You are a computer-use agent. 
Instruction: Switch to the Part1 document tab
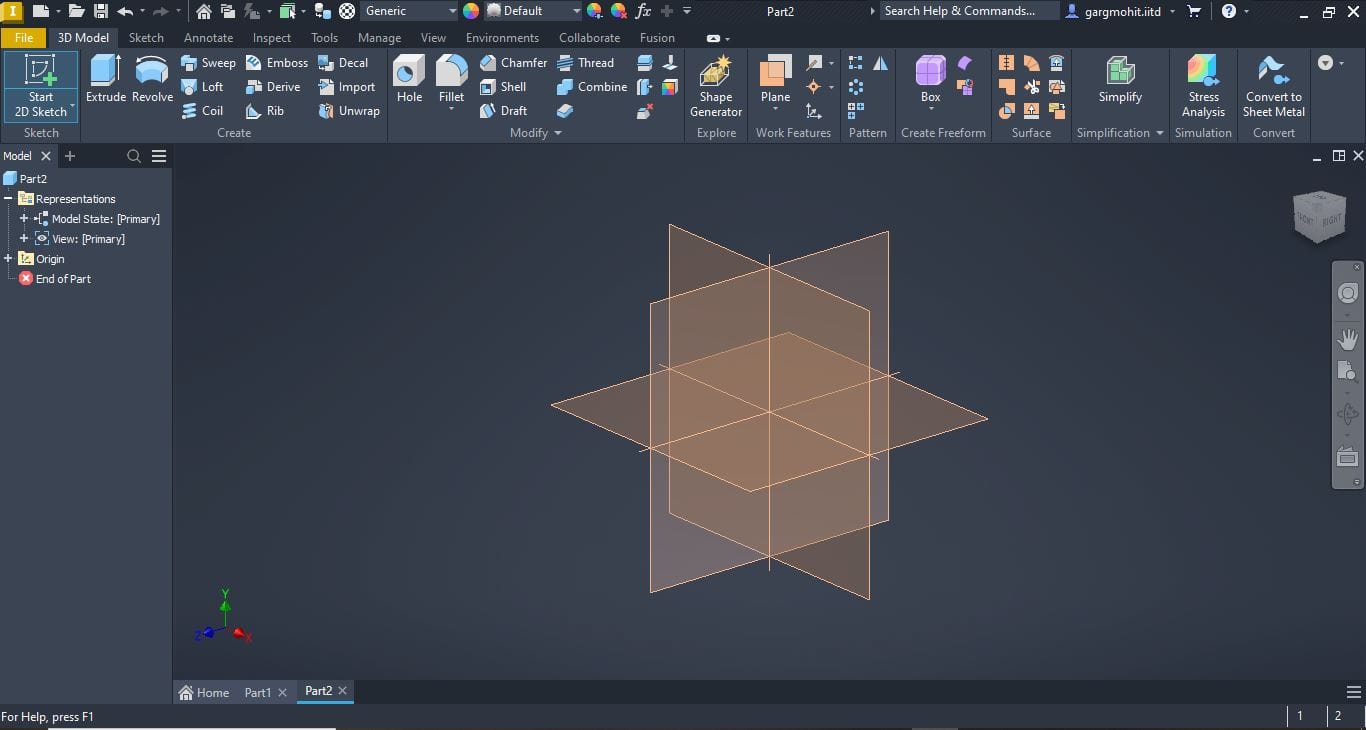[258, 692]
